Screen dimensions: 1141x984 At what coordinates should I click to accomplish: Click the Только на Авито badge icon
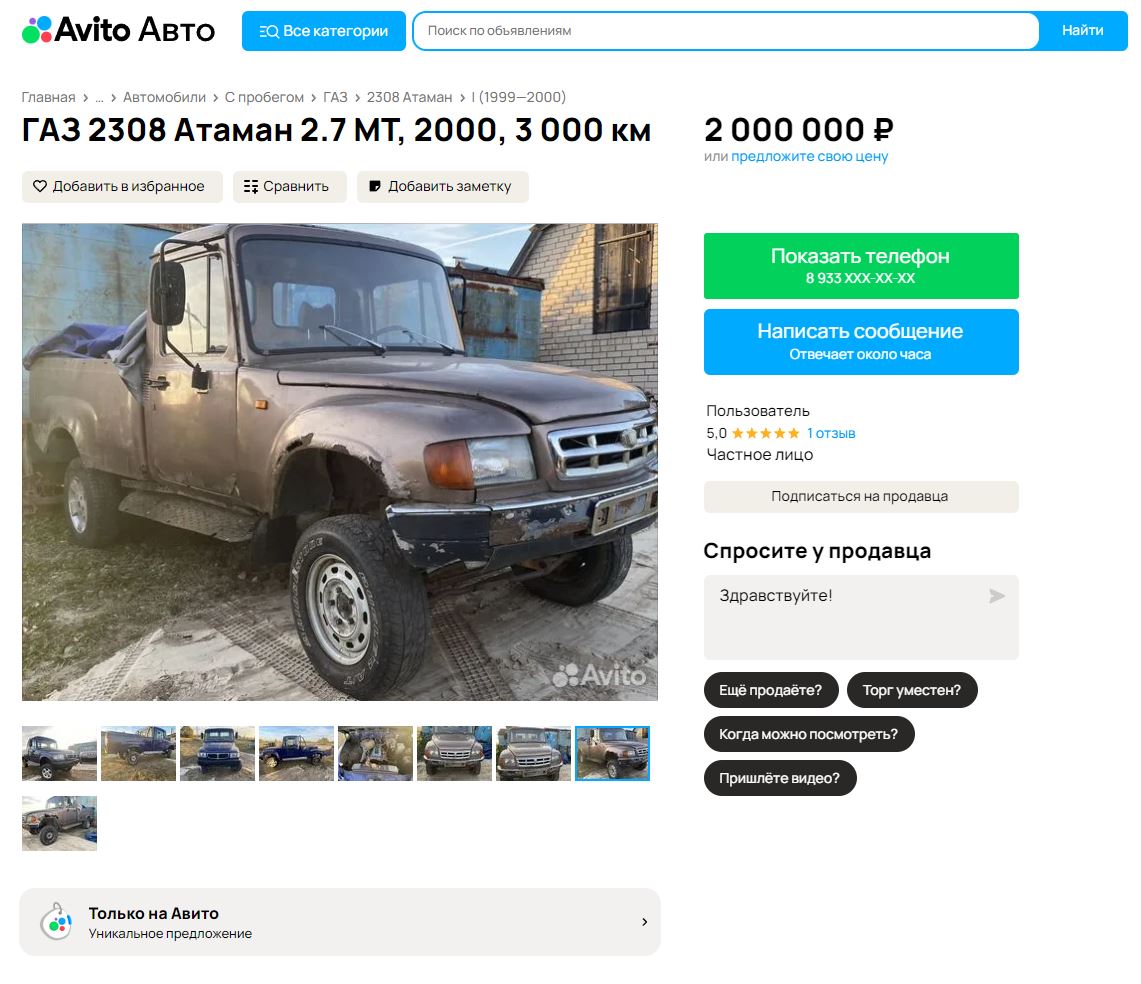tap(56, 921)
